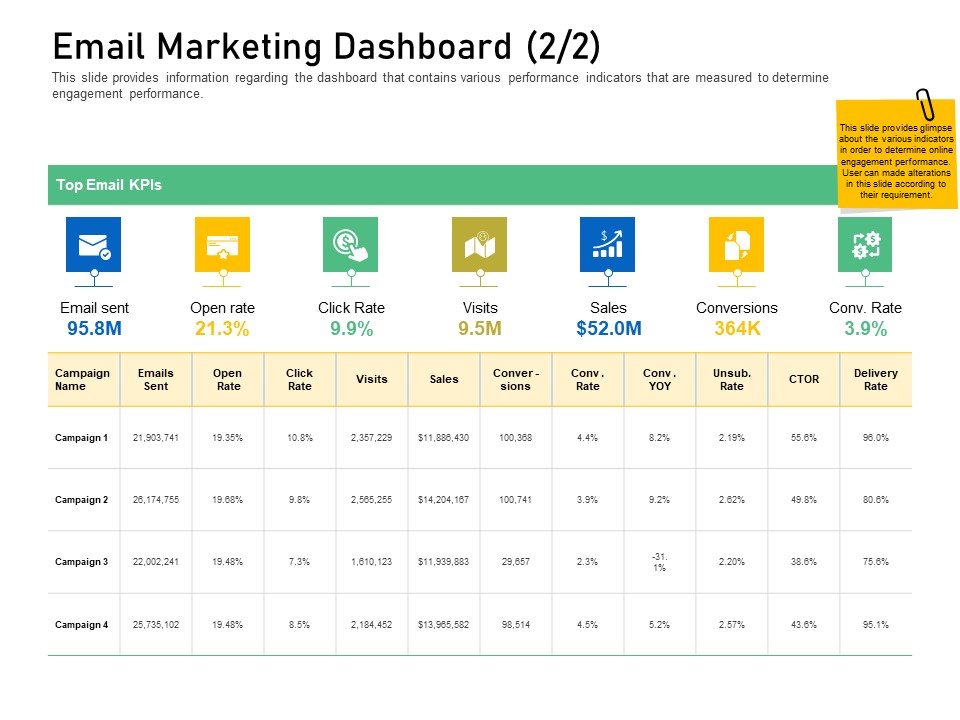Viewport: 960px width, 720px height.
Task: Click the Email Marketing Dashboard title
Action: [x=326, y=47]
